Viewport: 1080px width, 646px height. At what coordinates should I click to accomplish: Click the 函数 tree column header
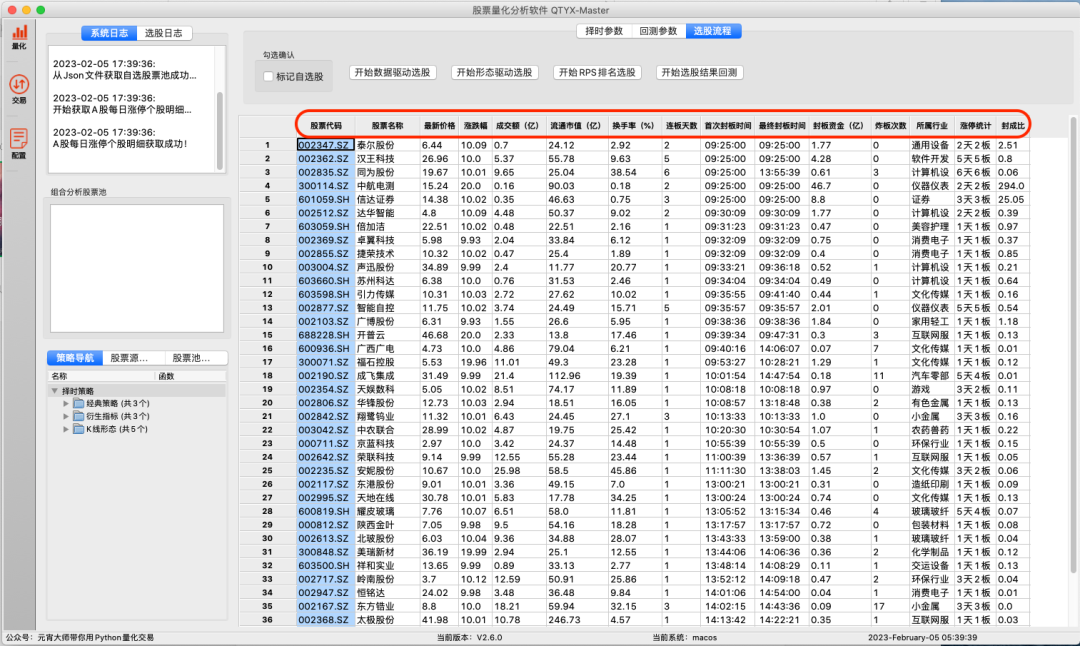pos(190,376)
